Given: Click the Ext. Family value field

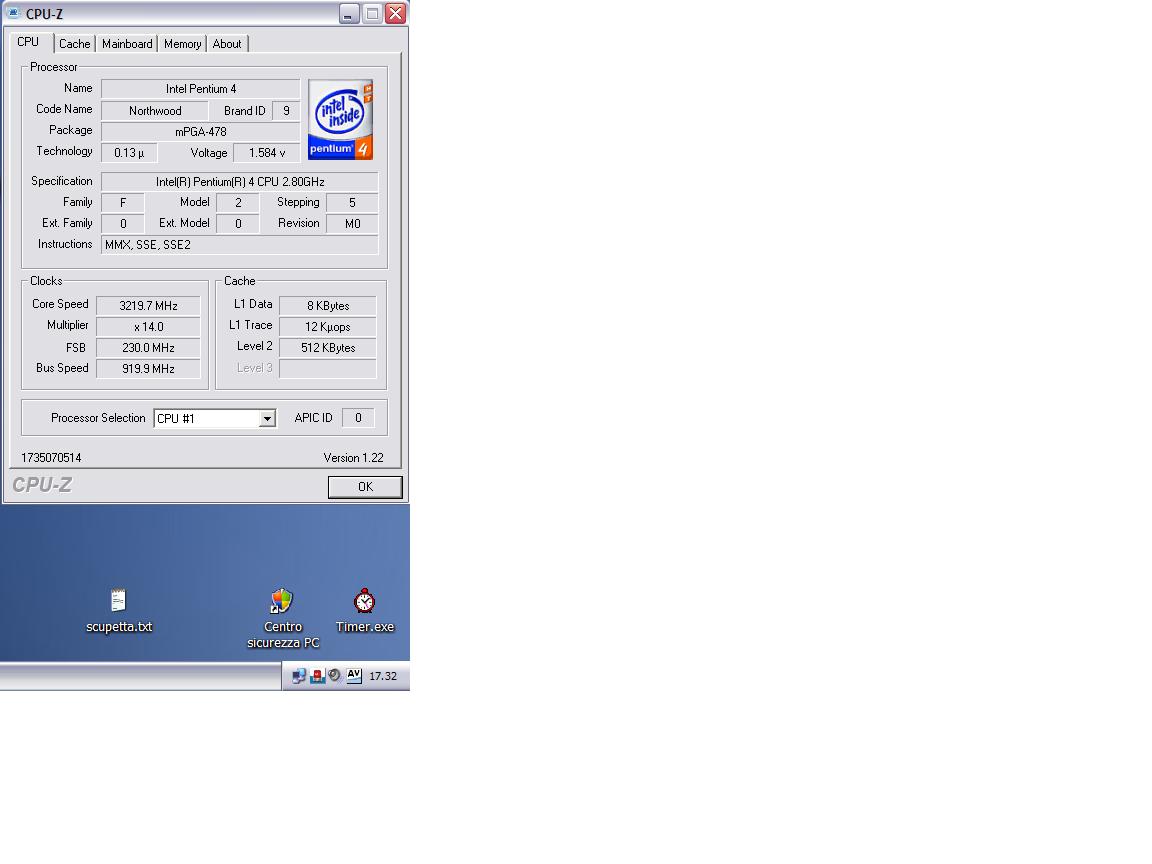Looking at the screenshot, I should [123, 223].
